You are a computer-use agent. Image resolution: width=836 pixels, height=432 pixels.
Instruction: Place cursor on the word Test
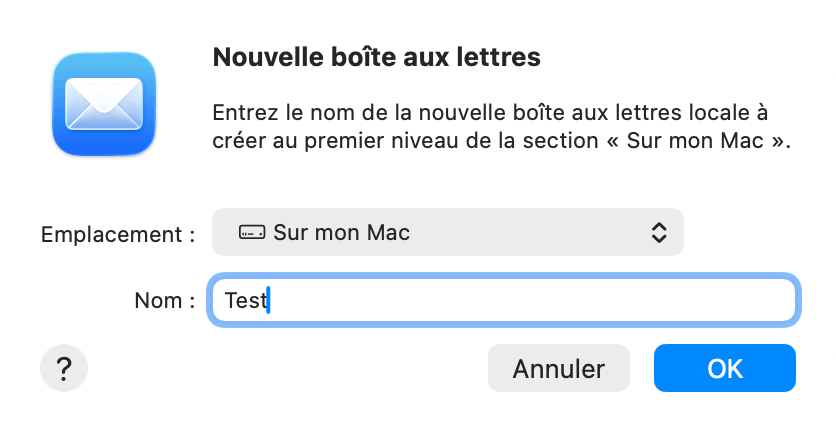pos(244,300)
